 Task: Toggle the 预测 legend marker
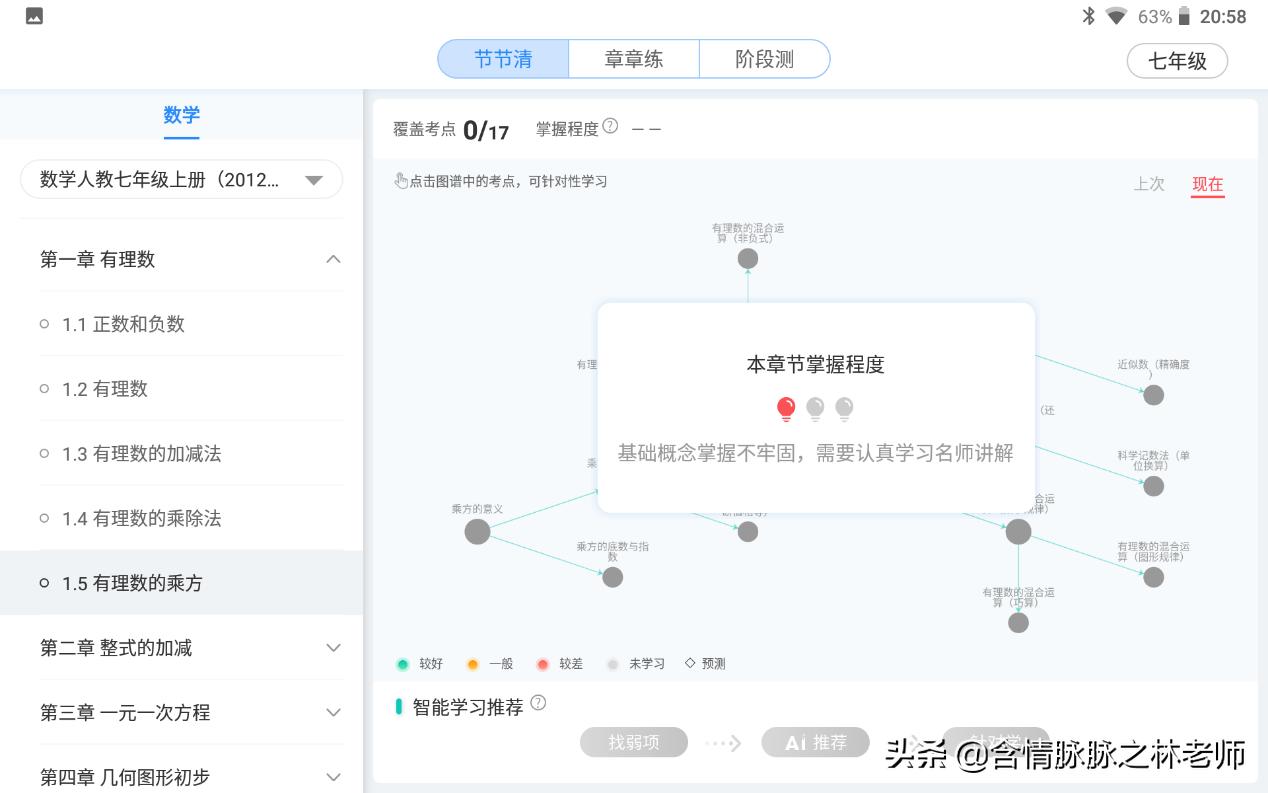click(x=704, y=663)
